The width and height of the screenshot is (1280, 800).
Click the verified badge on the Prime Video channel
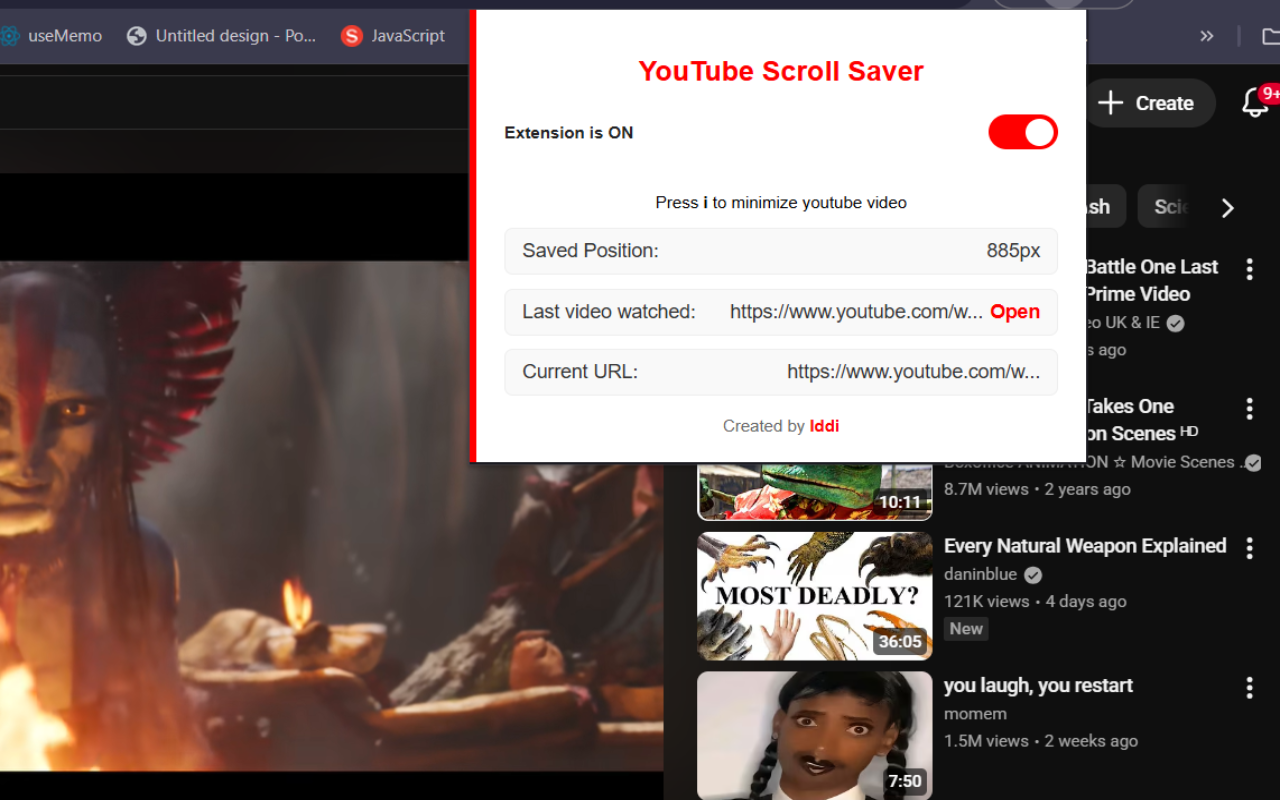[1174, 322]
